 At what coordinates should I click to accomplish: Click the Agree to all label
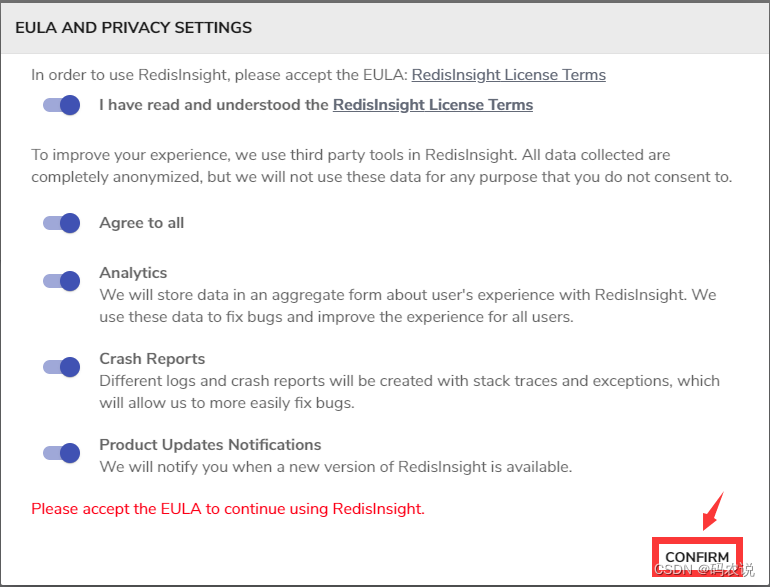141,223
